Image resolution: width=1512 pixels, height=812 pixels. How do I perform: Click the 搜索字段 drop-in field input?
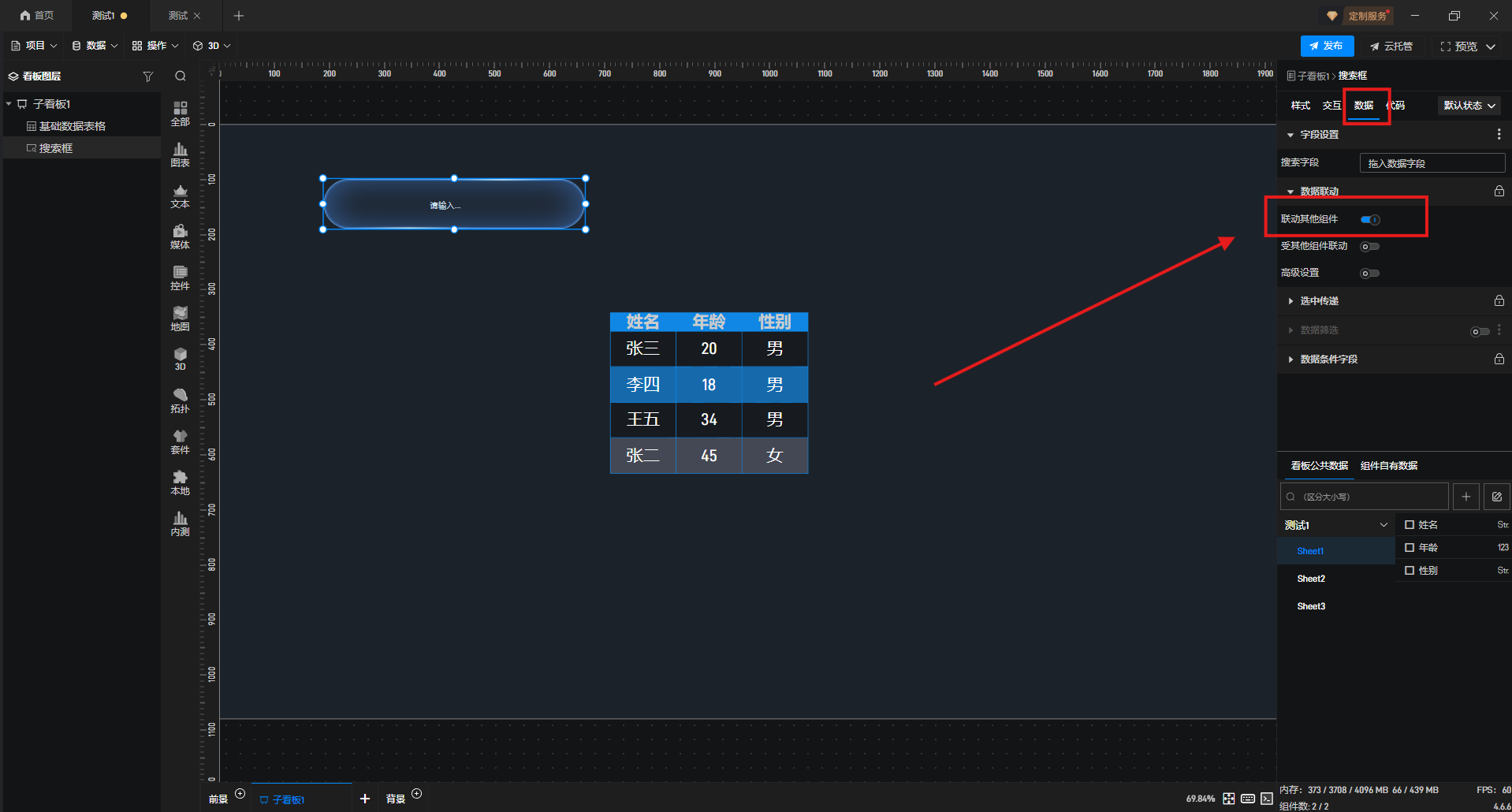point(1432,163)
